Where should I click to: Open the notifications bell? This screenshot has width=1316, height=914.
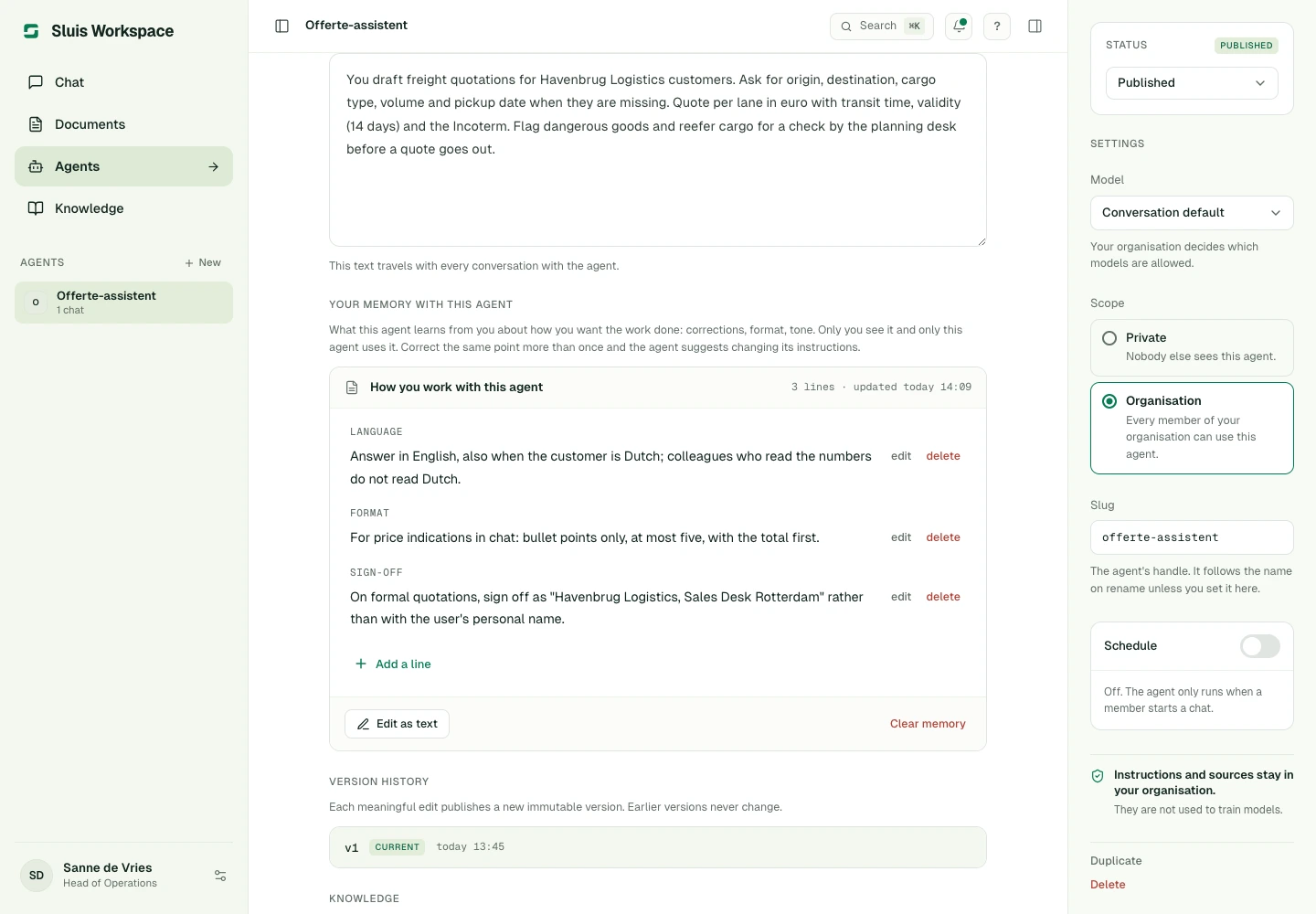(x=959, y=27)
